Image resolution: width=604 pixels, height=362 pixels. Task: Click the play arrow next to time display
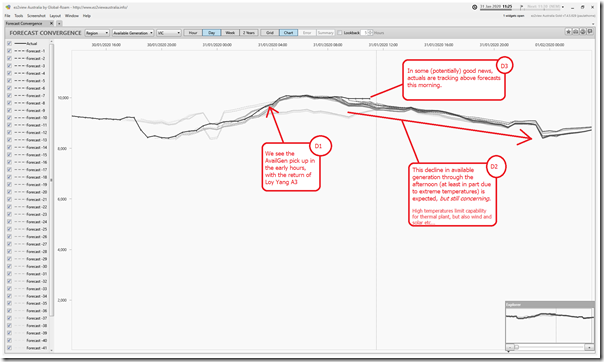pyautogui.click(x=522, y=7)
